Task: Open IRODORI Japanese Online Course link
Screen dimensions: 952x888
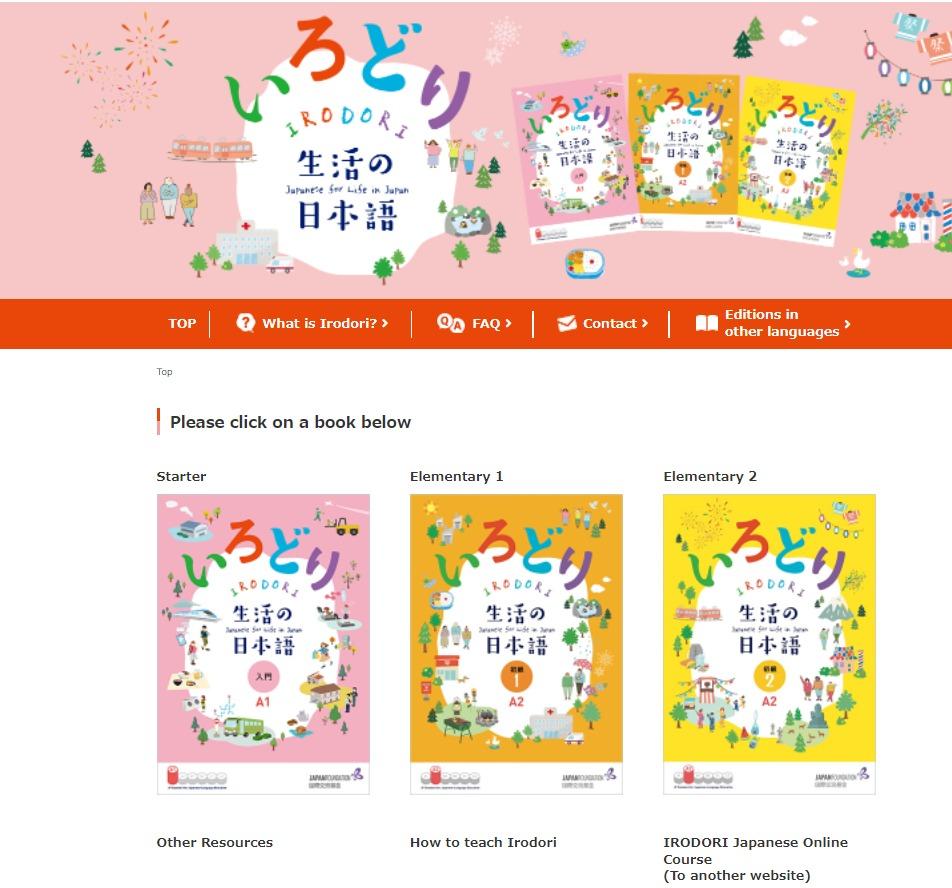Action: click(x=755, y=858)
